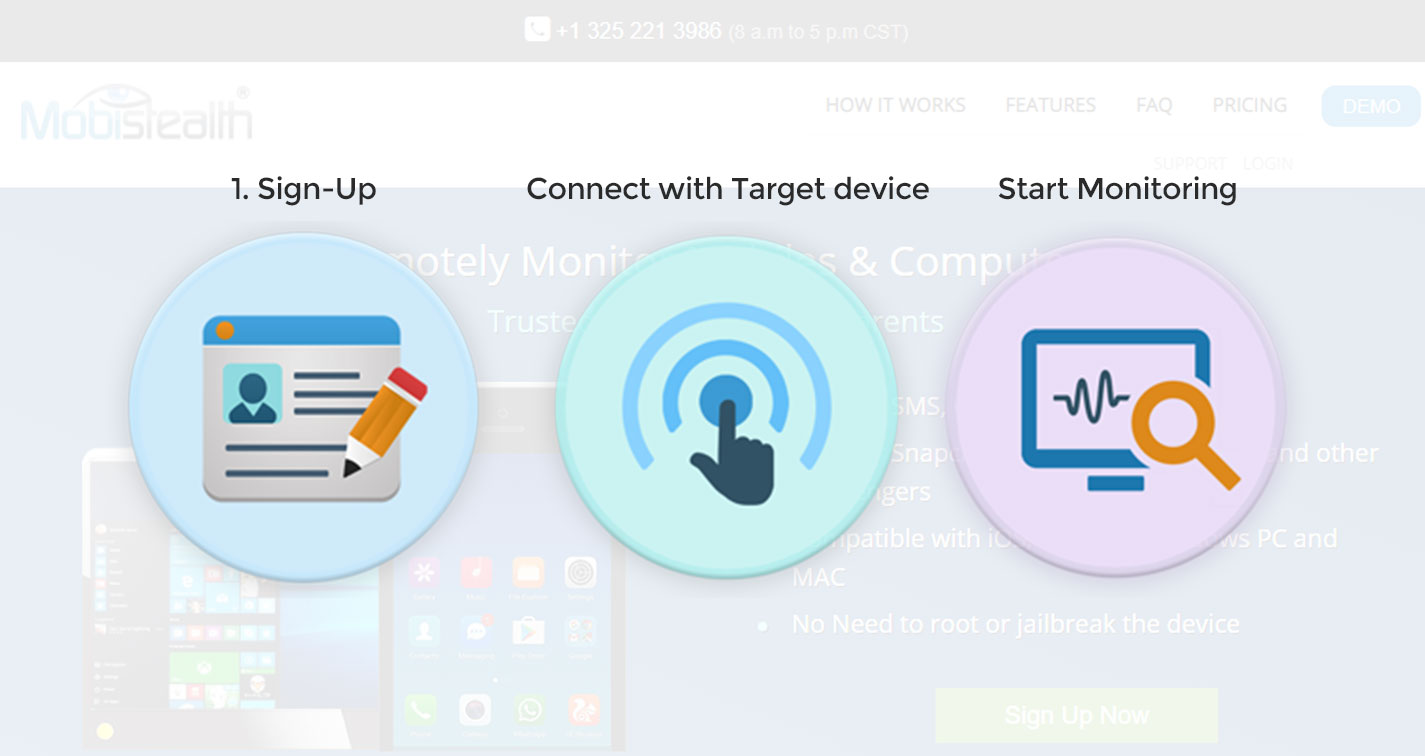
Task: Open the Settings app icon on the phone
Action: [580, 574]
